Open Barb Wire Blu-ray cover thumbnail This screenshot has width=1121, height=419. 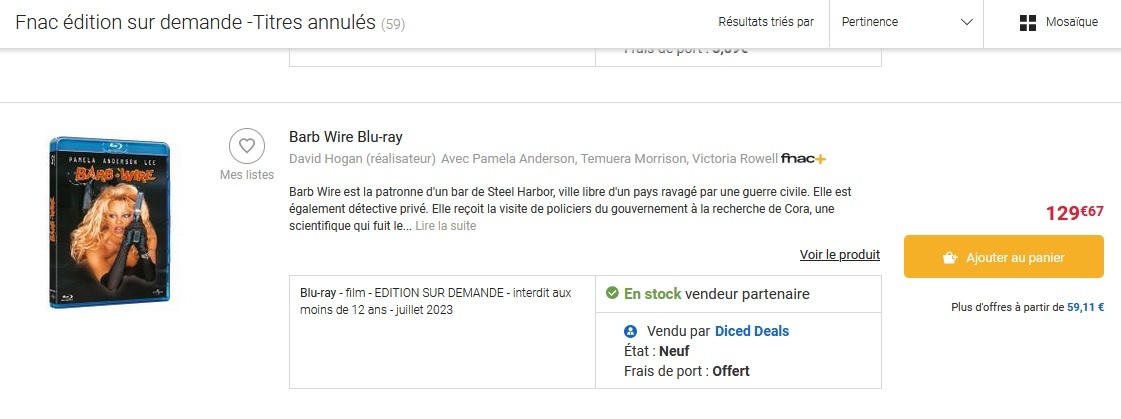coord(108,222)
